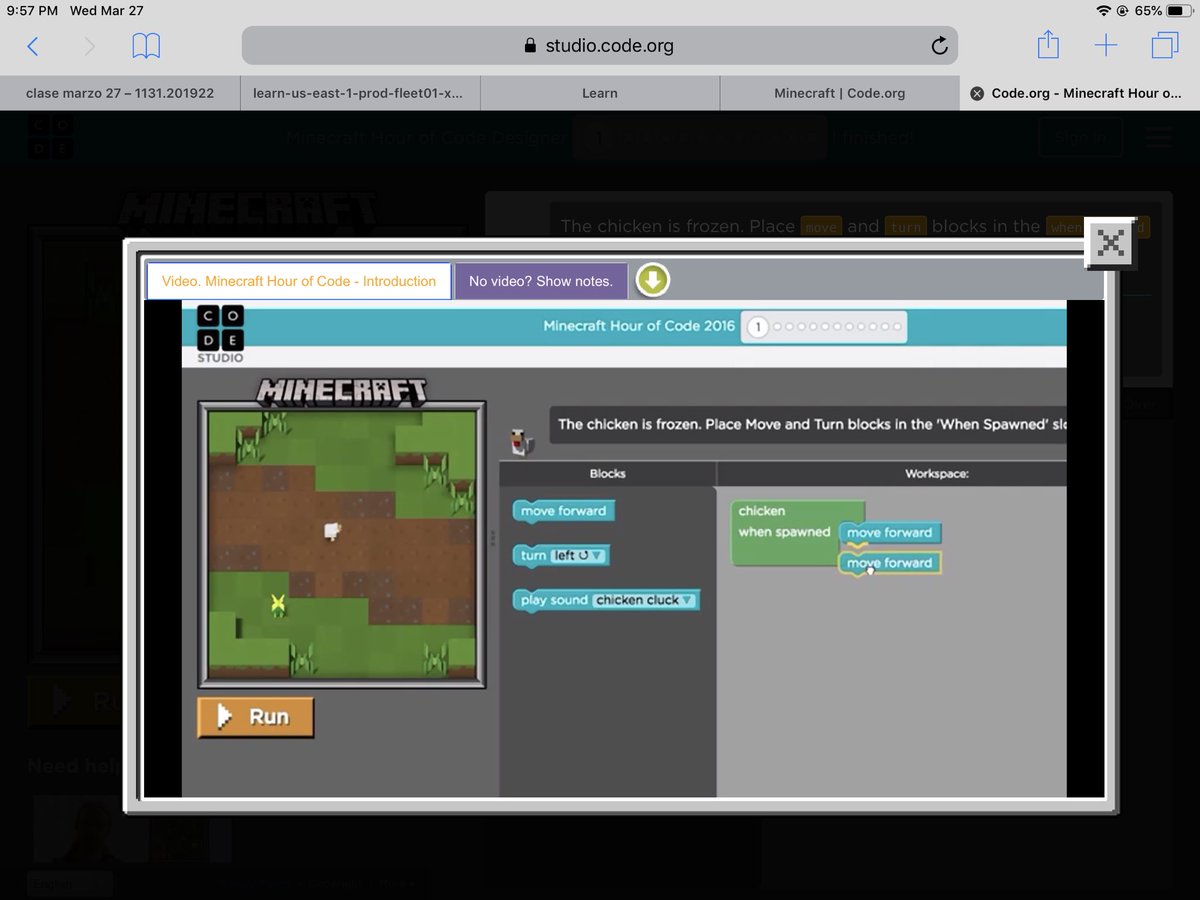The image size is (1200, 900).
Task: Close the video dialog with the X
Action: 1111,243
